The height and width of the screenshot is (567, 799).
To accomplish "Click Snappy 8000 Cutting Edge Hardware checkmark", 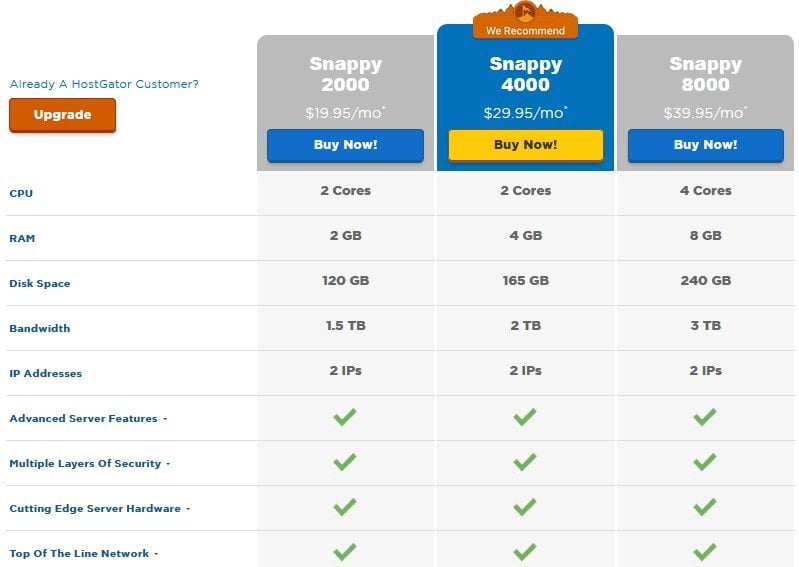I will coord(705,506).
